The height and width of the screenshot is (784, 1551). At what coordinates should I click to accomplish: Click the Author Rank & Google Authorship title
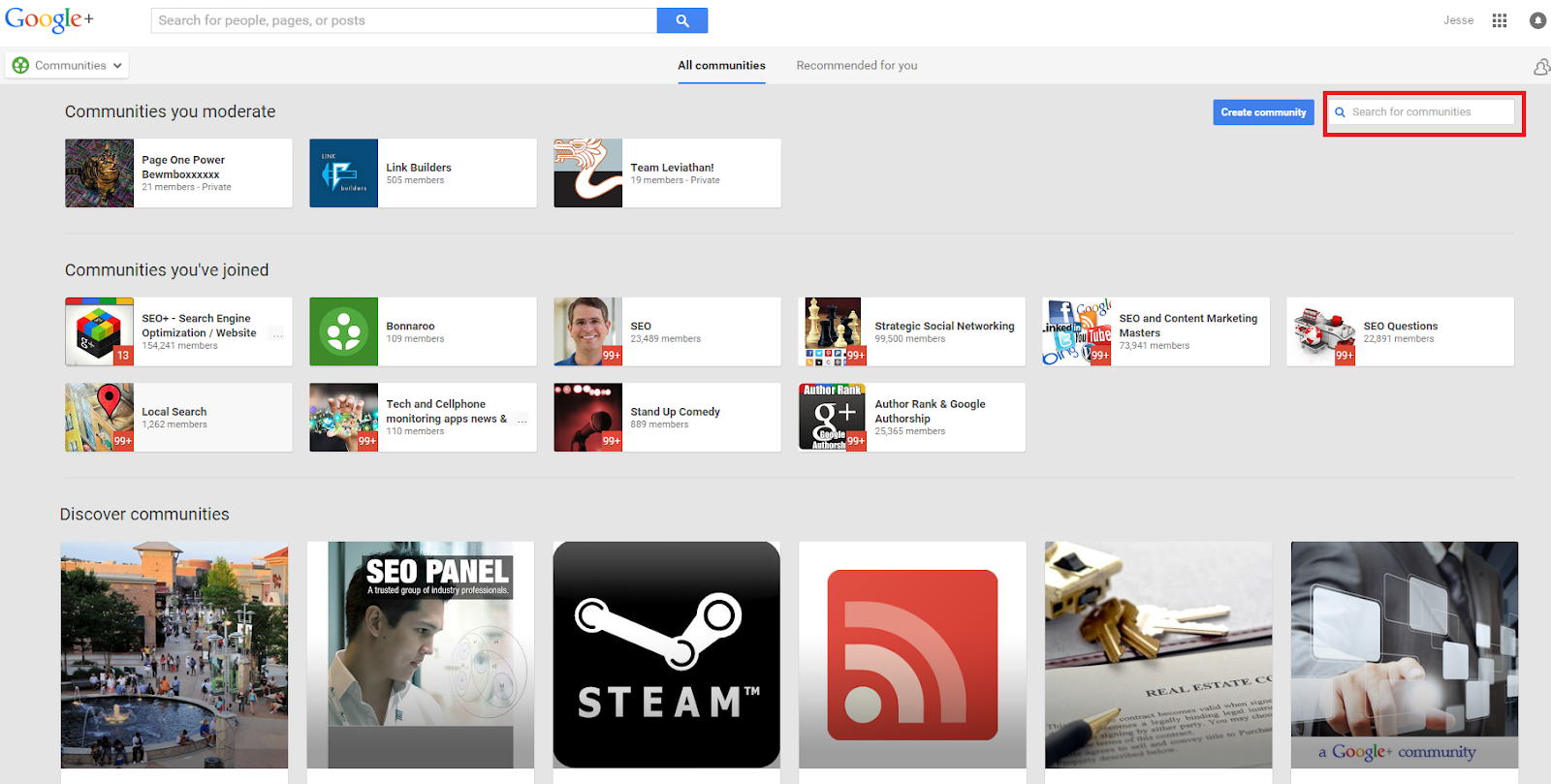click(930, 412)
